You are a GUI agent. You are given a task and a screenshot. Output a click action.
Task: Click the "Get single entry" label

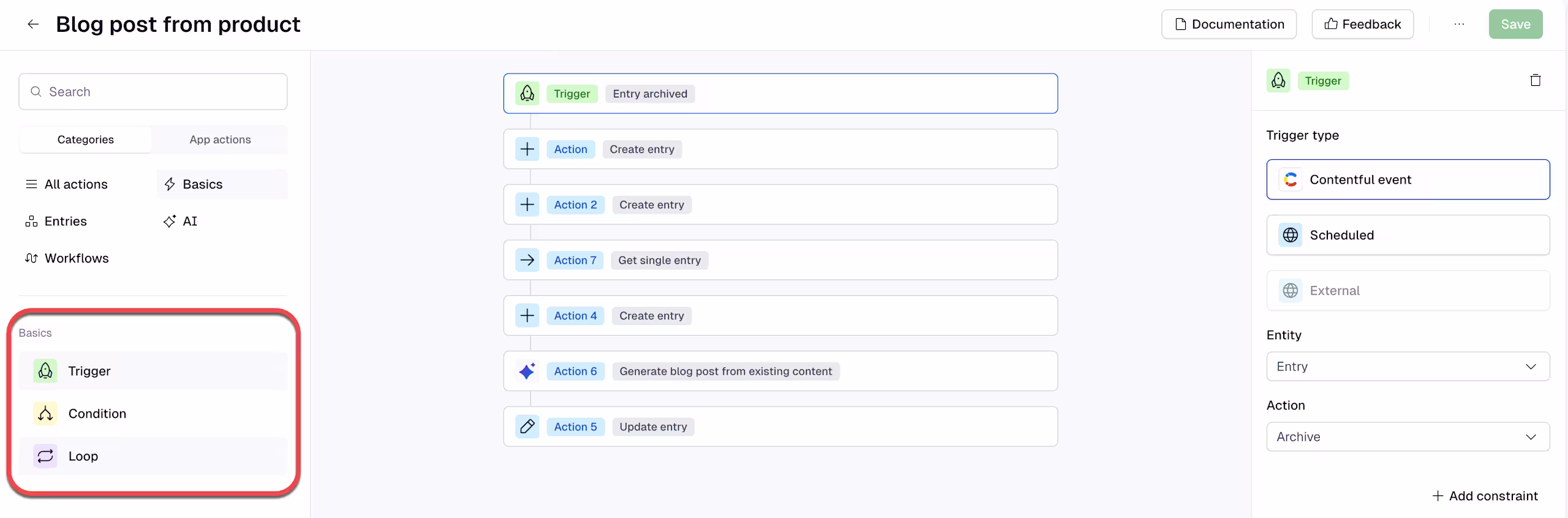[660, 260]
